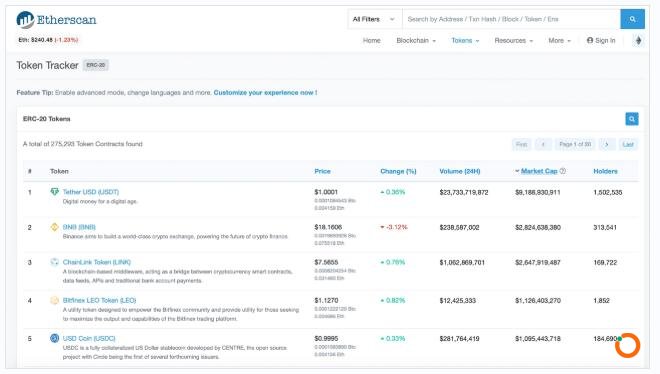The height and width of the screenshot is (374, 660).
Task: Click the Sign In link
Action: coord(601,40)
